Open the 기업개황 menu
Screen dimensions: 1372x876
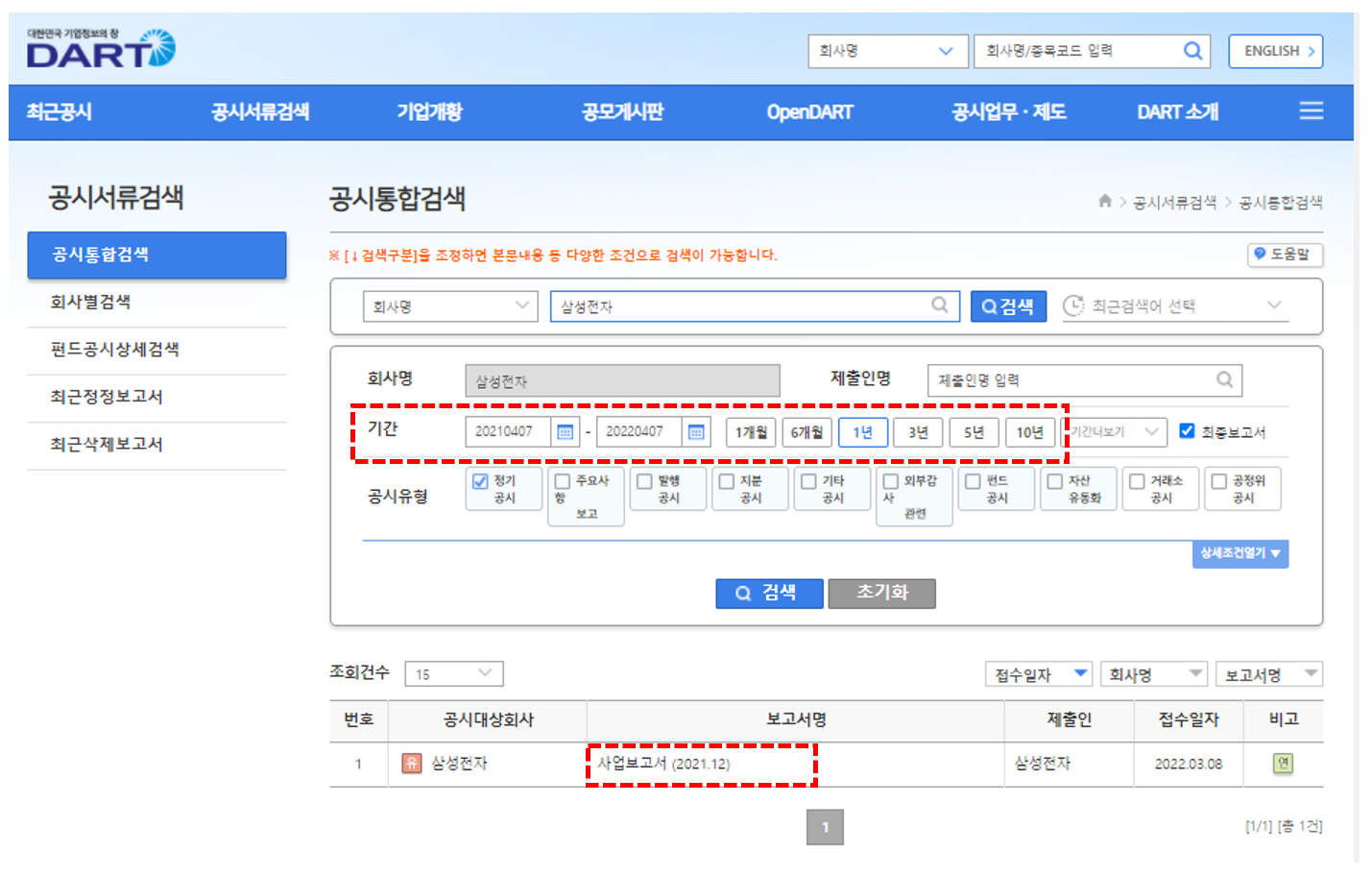[429, 111]
